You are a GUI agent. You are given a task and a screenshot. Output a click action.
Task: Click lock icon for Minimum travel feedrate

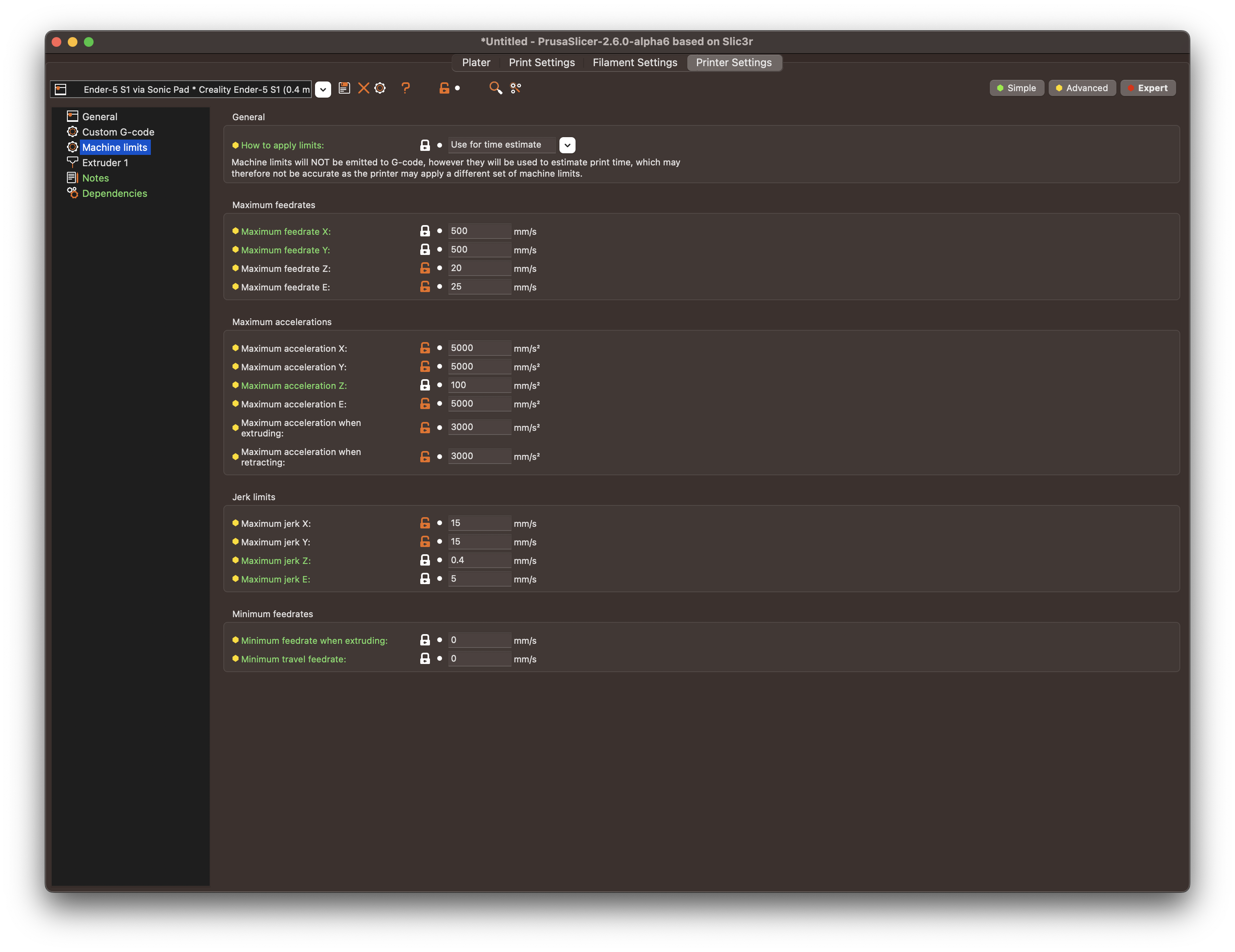point(425,658)
